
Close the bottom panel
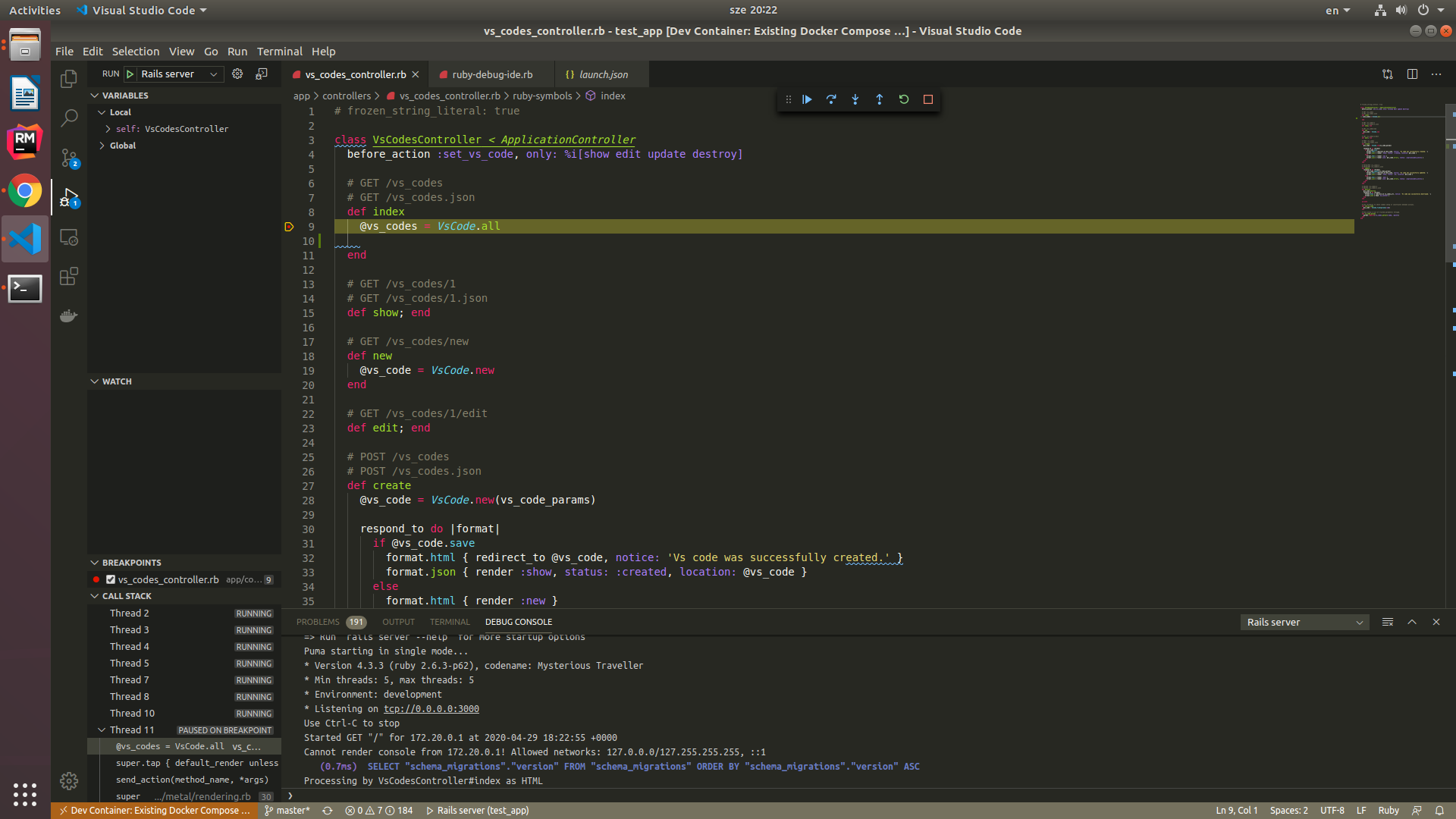pyautogui.click(x=1436, y=622)
